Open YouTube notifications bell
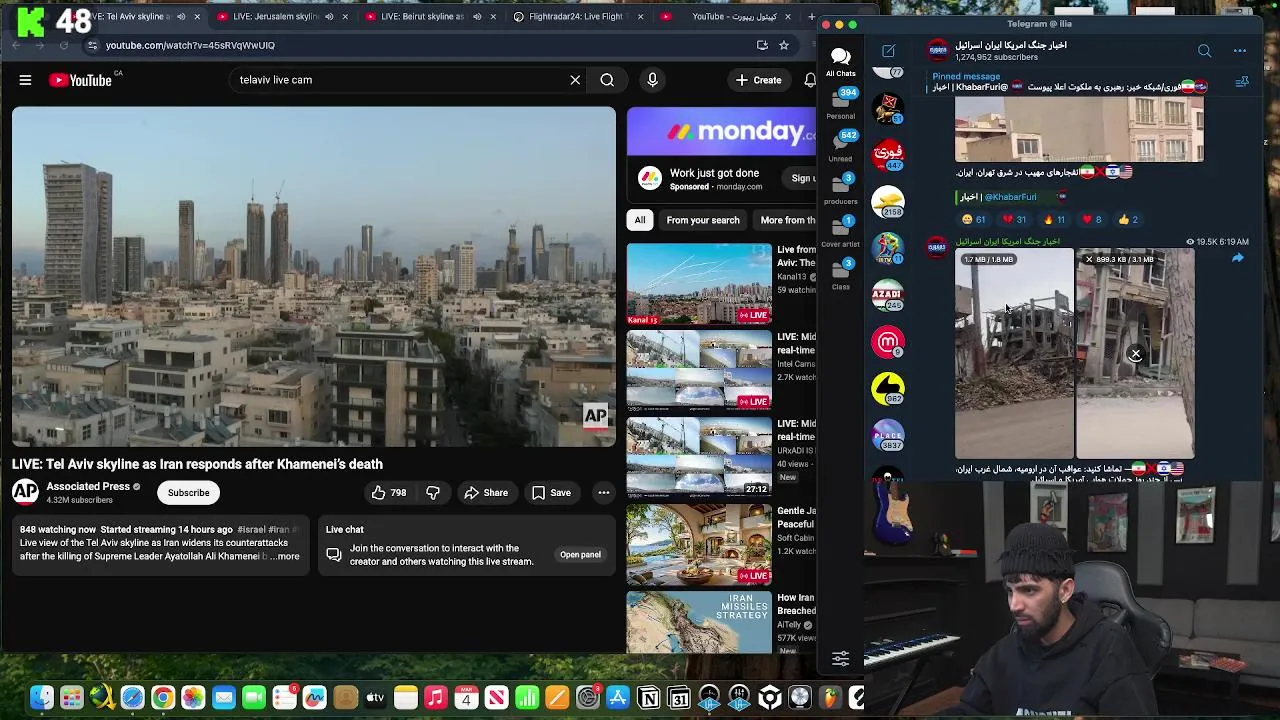 809,80
